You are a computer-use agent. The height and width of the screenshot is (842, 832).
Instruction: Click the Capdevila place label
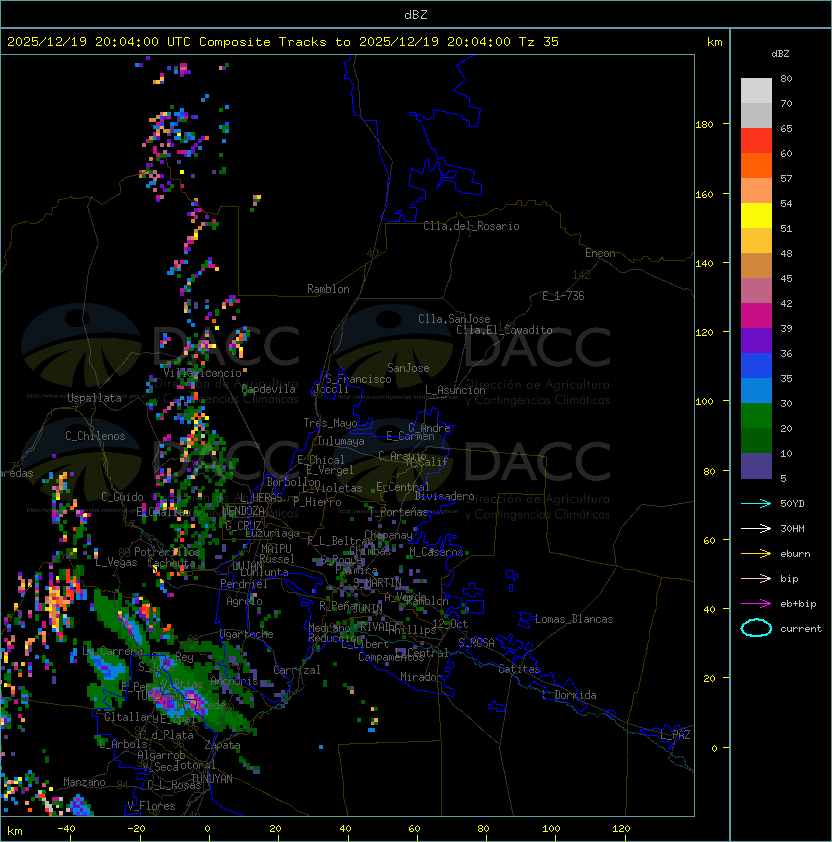[268, 389]
